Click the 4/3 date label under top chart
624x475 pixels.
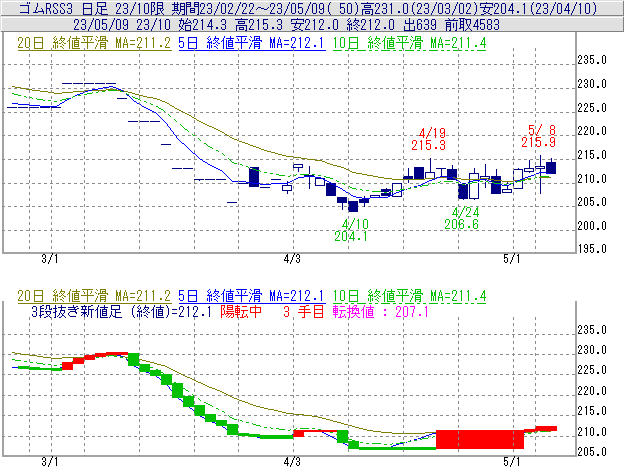292,259
